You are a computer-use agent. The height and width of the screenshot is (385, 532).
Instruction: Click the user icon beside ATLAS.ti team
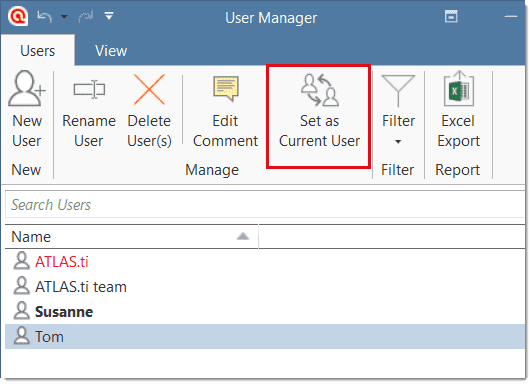point(22,286)
